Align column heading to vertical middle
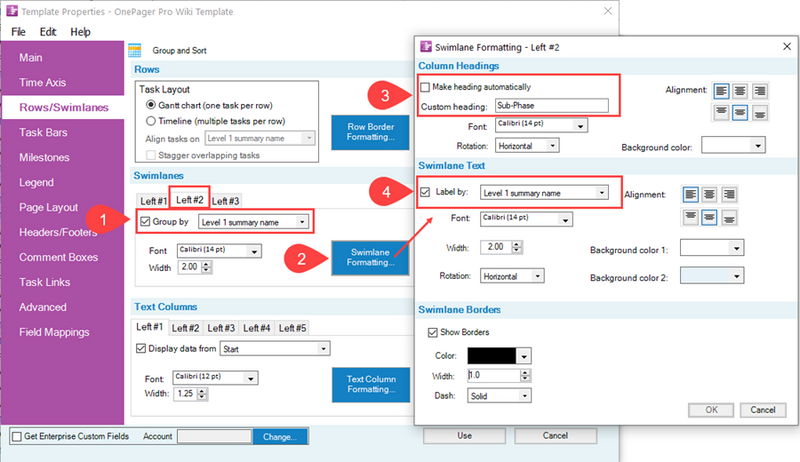 click(x=740, y=112)
